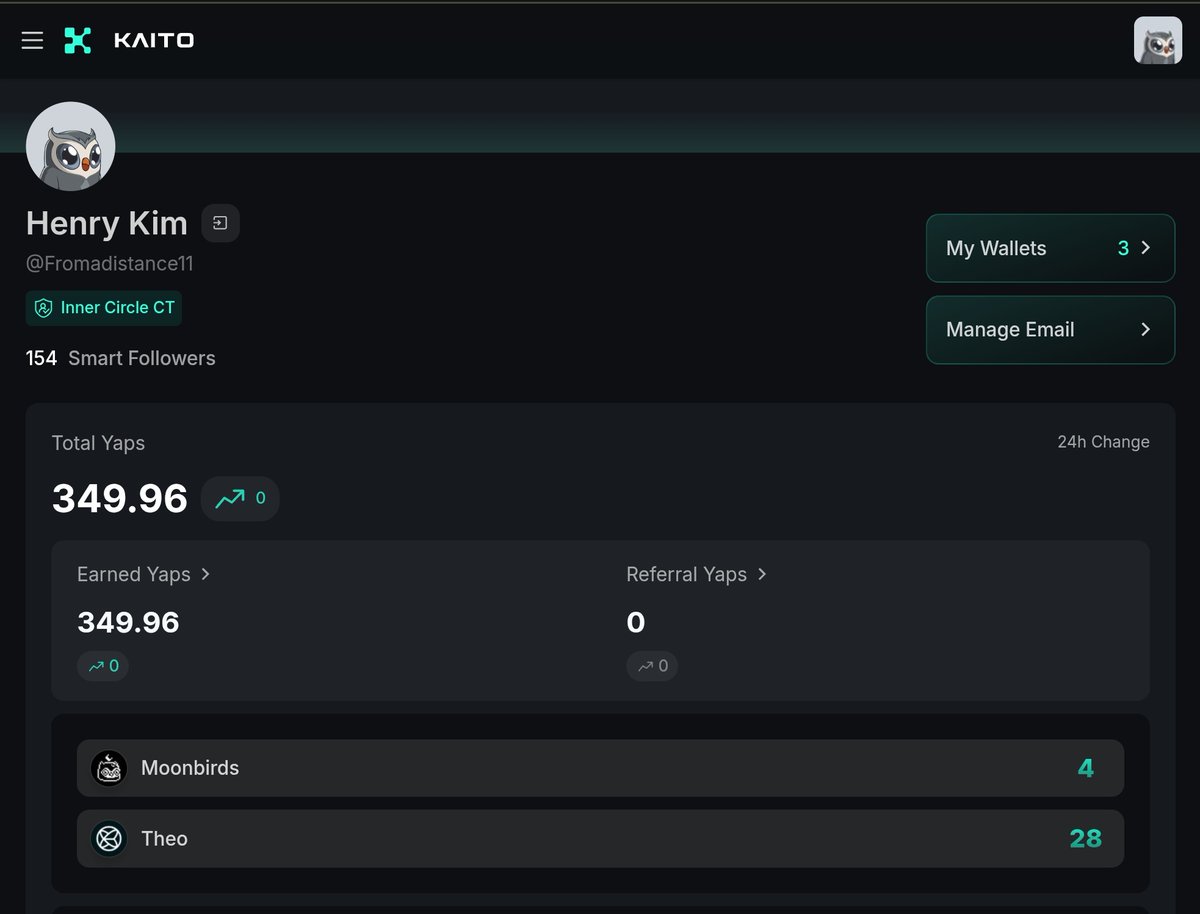Expand the My Wallets chevron arrow
This screenshot has width=1200, height=914.
point(1146,248)
